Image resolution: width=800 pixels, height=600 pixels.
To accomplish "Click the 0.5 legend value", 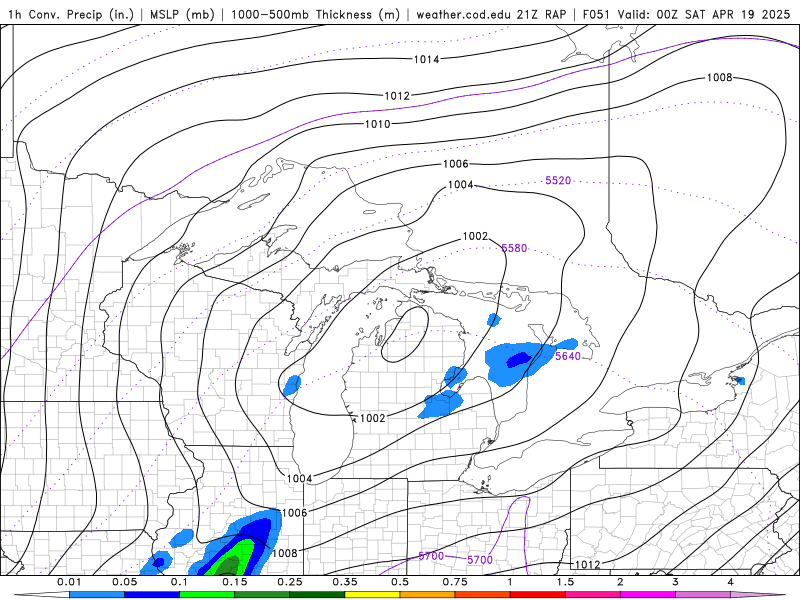I will pos(400,582).
